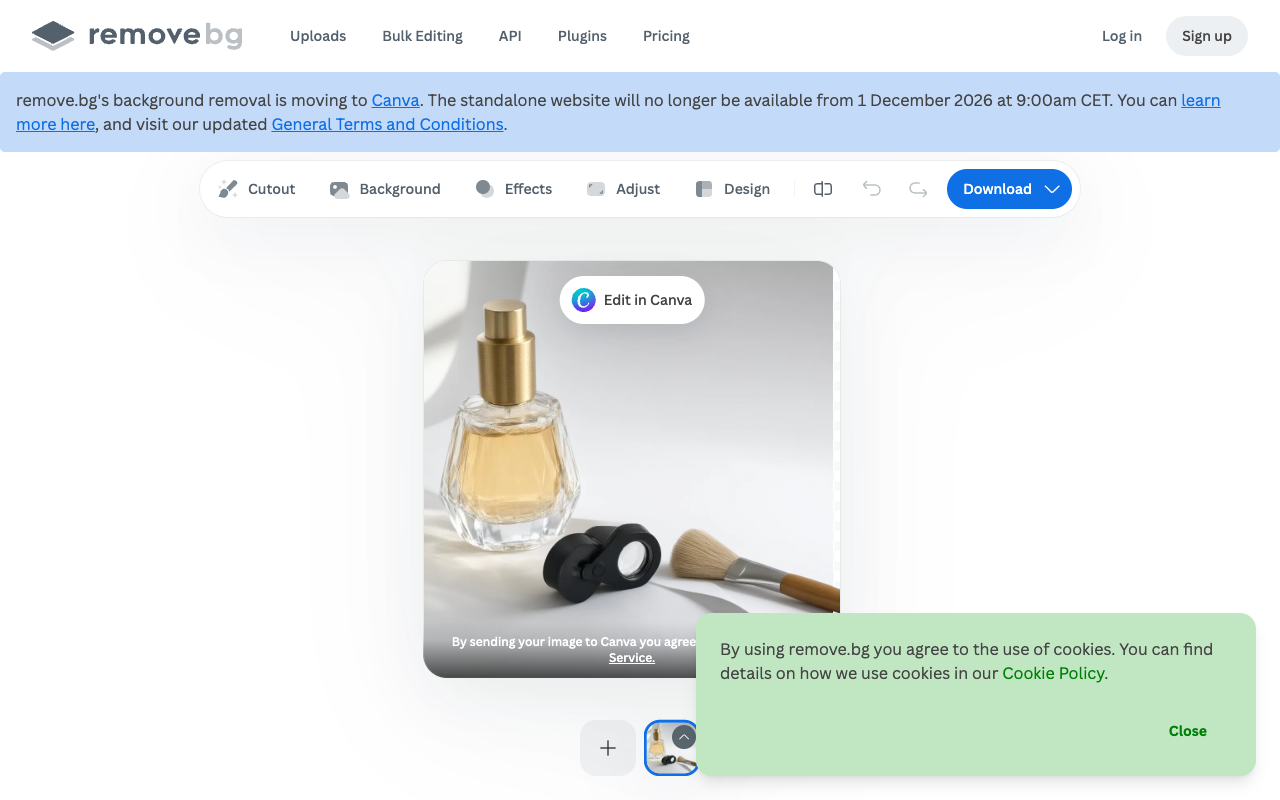The image size is (1280, 800).
Task: Close the cookie notice
Action: pos(1187,731)
